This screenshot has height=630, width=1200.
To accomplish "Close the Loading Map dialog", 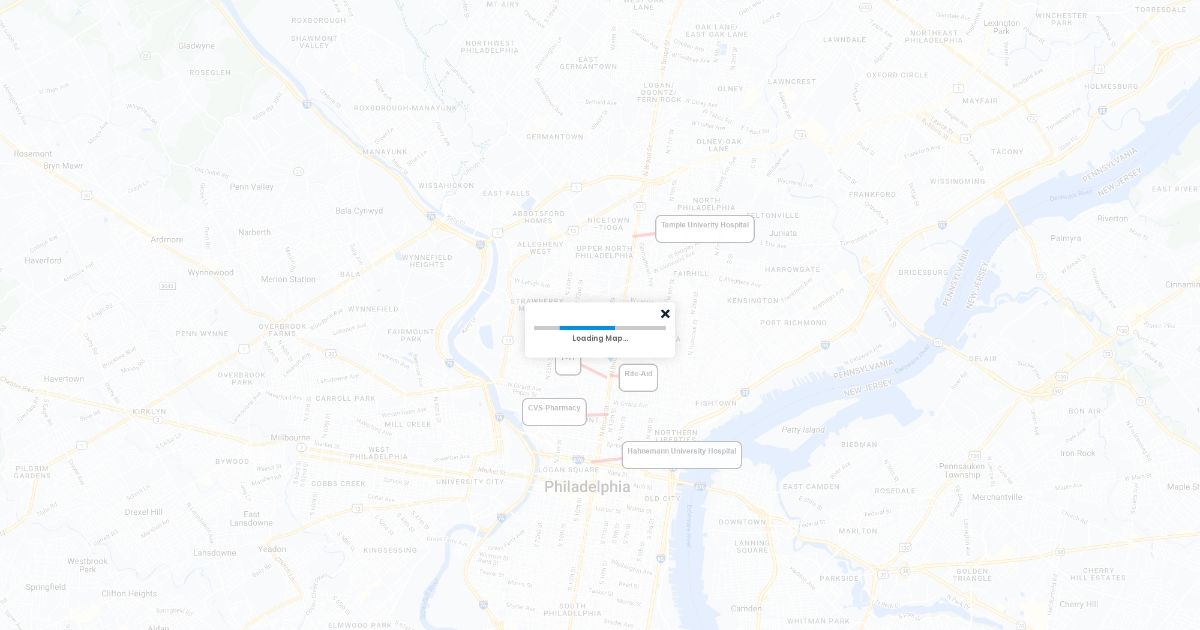I will click(665, 314).
